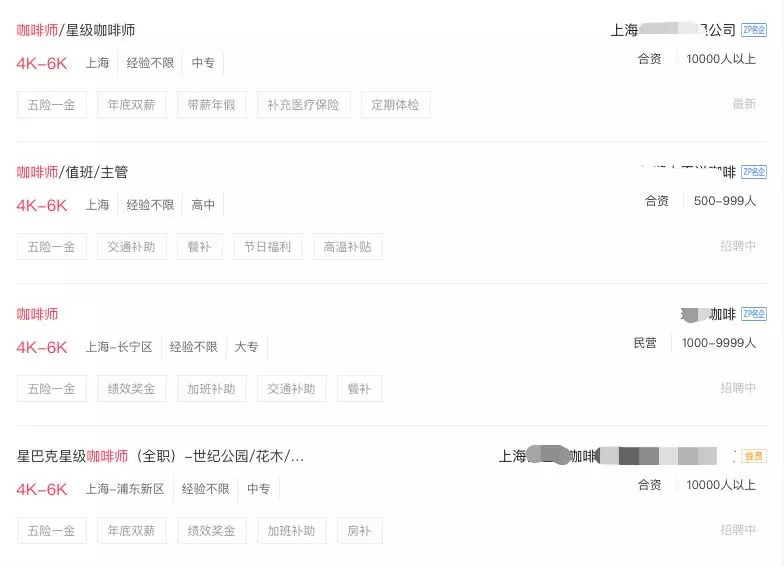Select the 高温补贴 benefit tag
The height and width of the screenshot is (566, 784).
(347, 246)
